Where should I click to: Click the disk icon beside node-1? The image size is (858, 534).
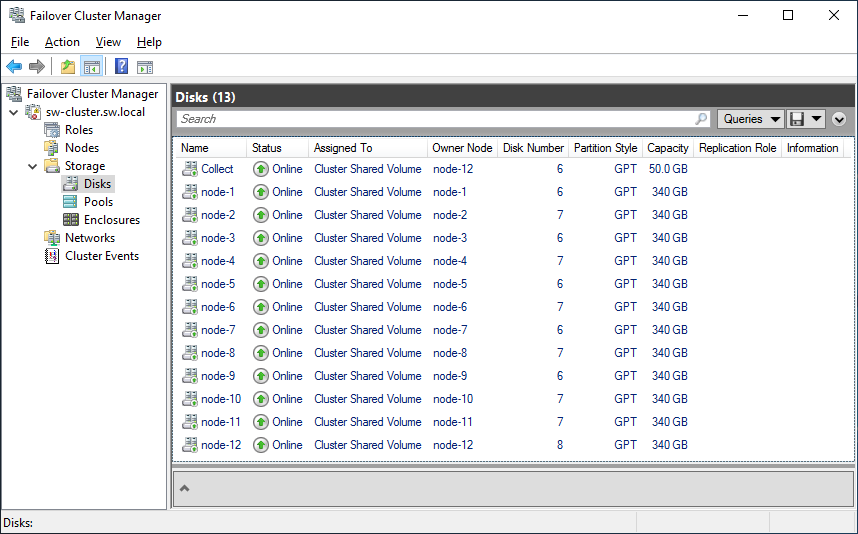pyautogui.click(x=190, y=192)
